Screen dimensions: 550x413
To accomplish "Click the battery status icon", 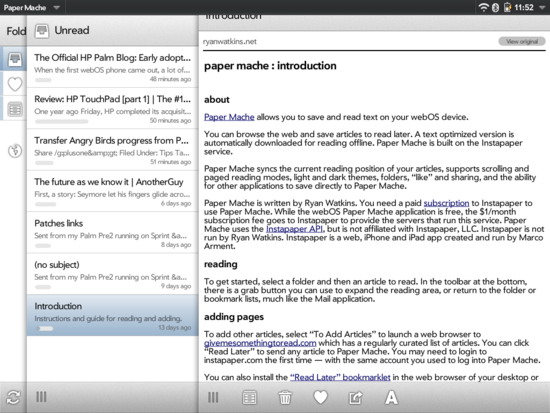I will pos(507,7).
